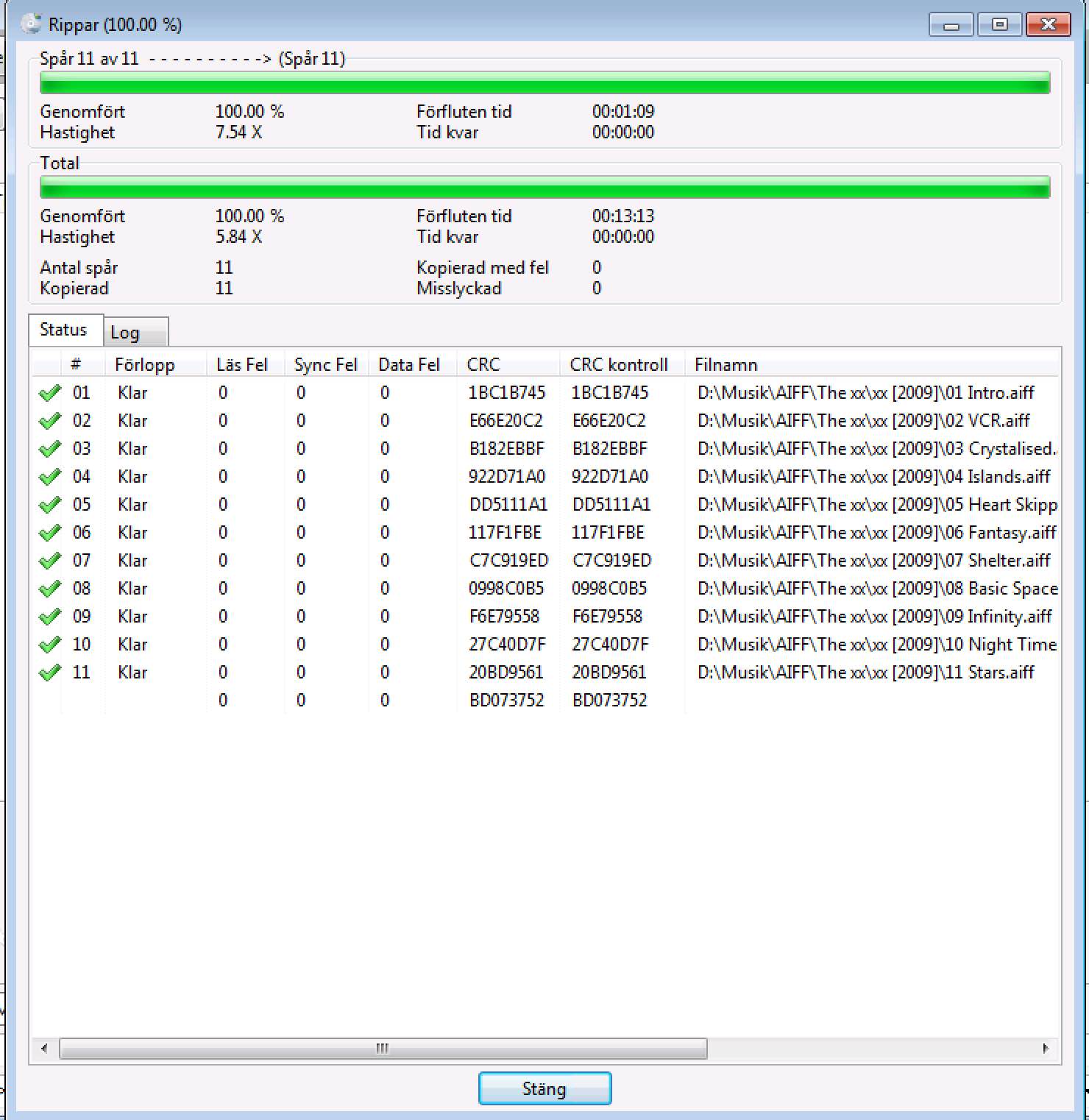The height and width of the screenshot is (1120, 1089).
Task: Maximize the Rippar window
Action: click(999, 25)
